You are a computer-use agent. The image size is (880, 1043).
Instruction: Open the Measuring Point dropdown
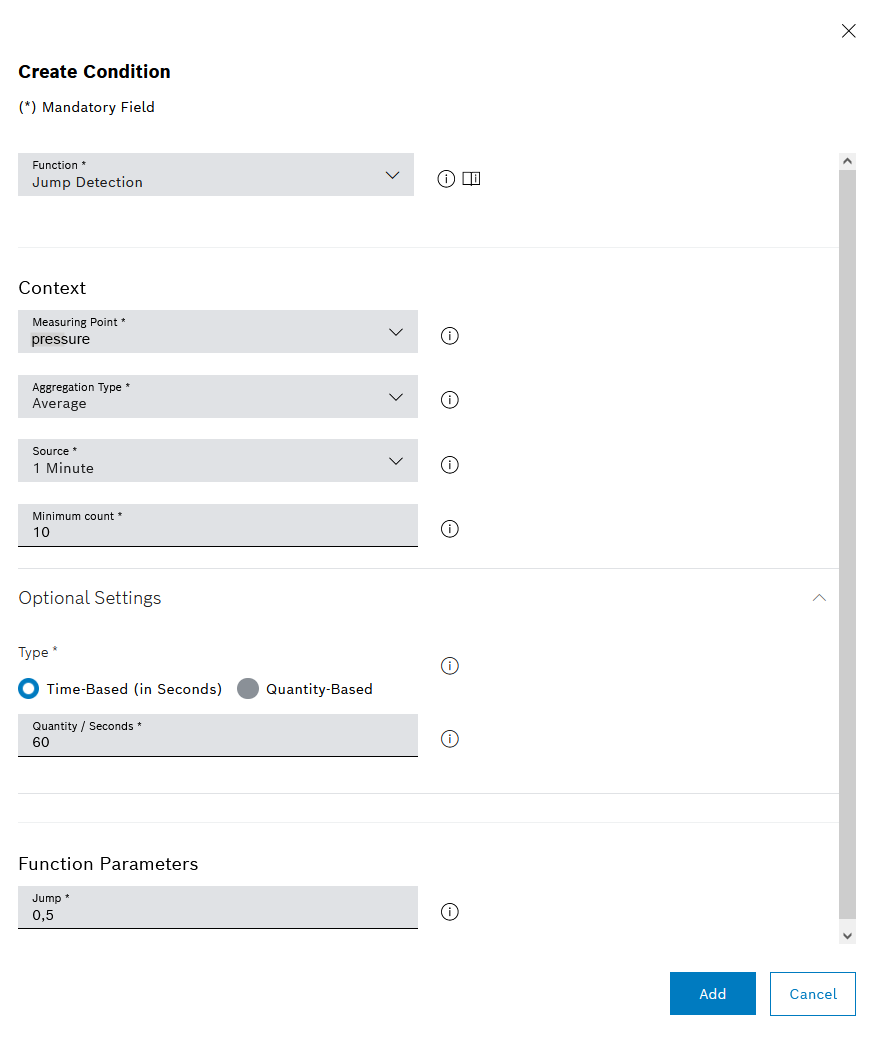coord(218,331)
